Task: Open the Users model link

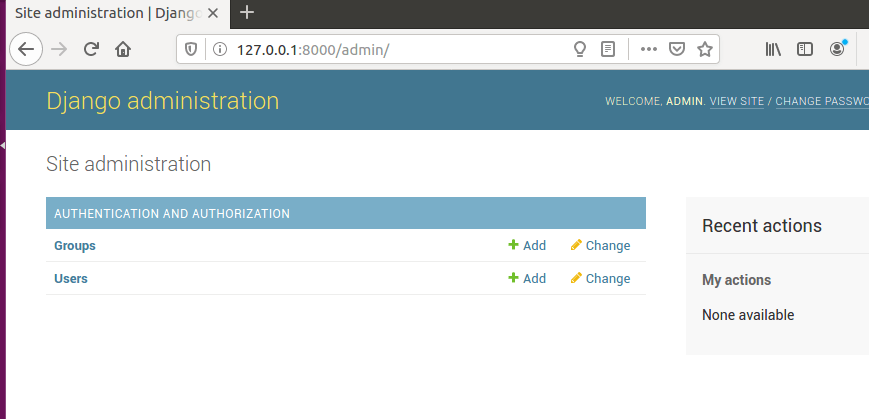Action: [x=71, y=278]
